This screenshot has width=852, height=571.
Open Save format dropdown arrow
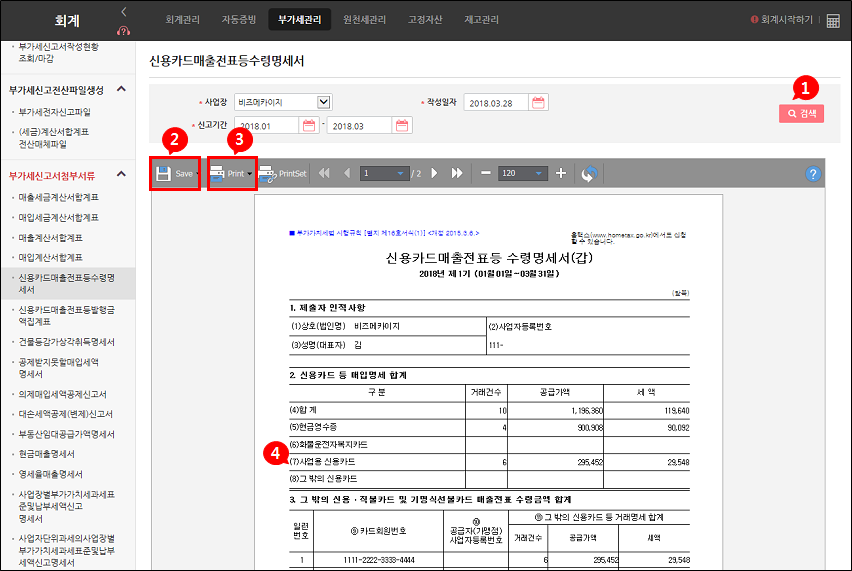coord(197,174)
